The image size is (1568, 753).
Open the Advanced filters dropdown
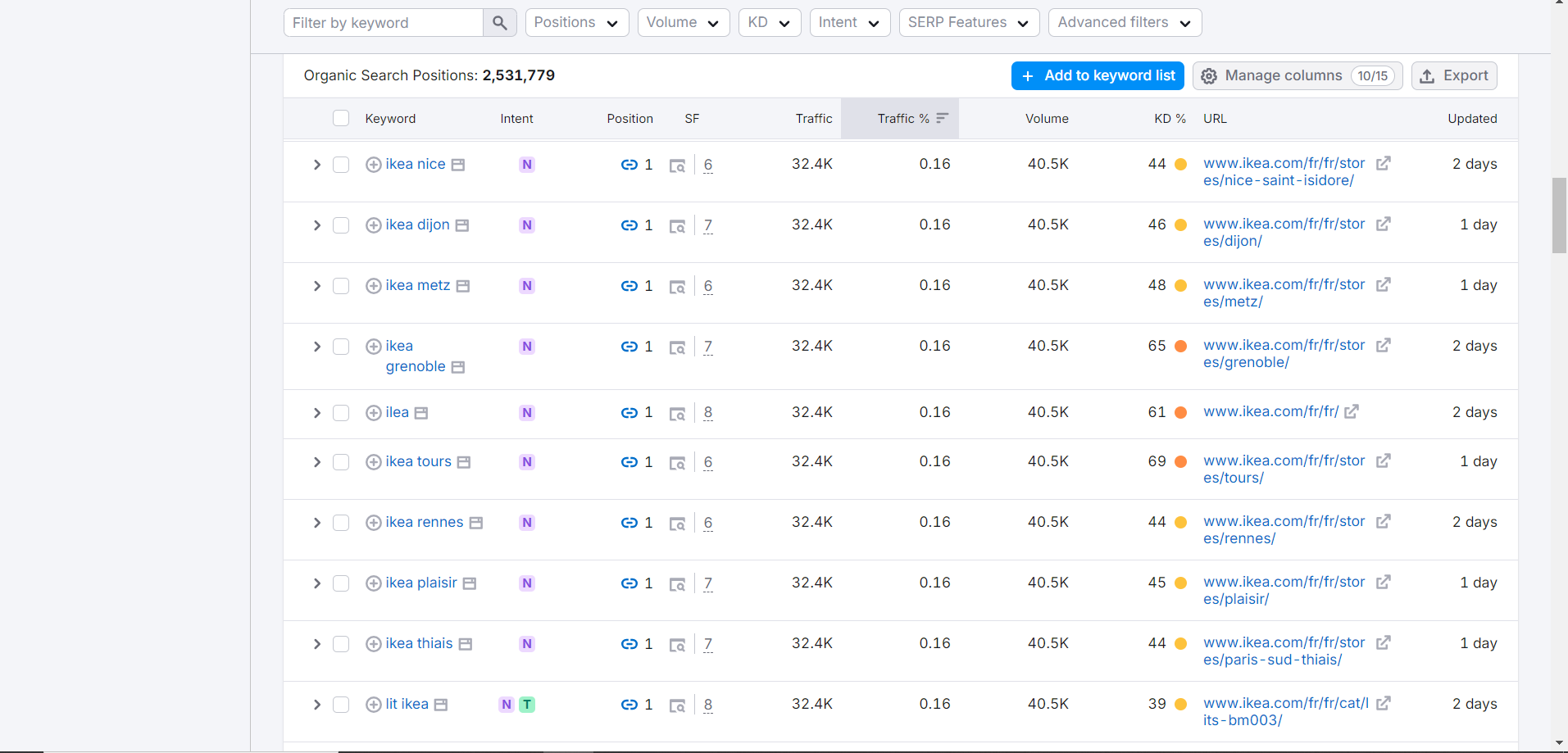(x=1125, y=23)
